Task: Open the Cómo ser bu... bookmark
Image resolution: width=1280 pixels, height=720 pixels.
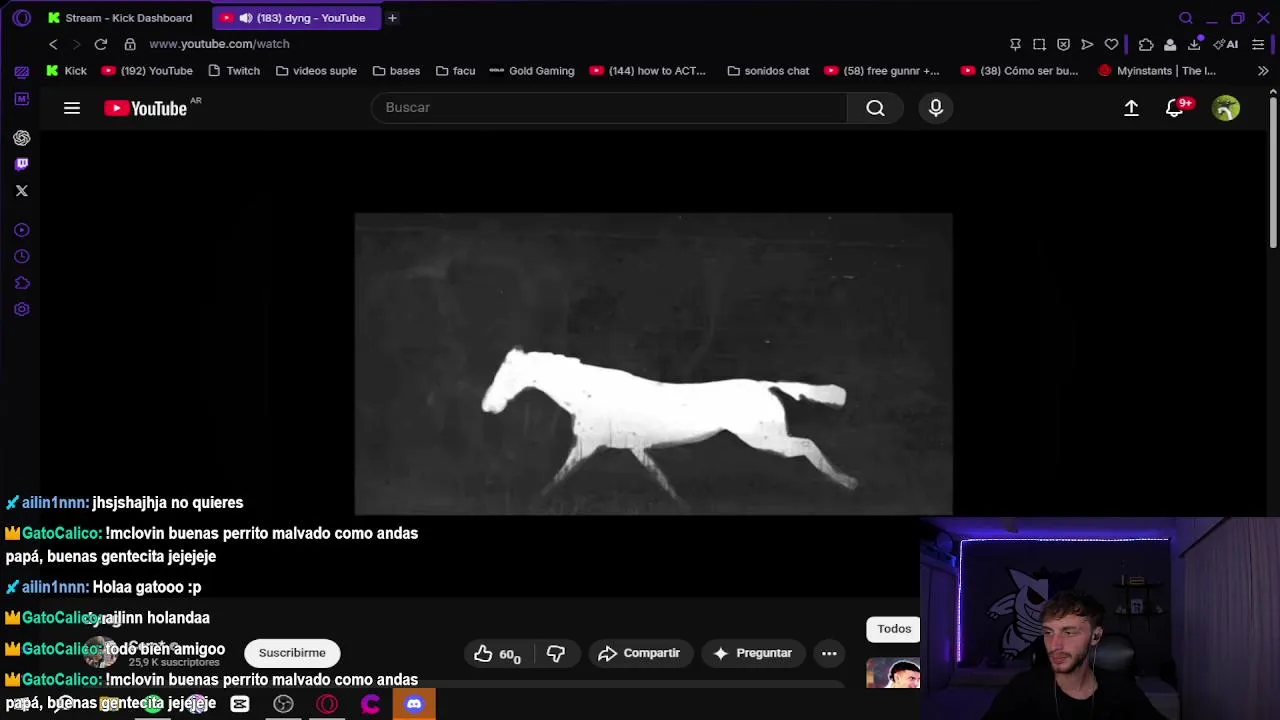Action: (x=1020, y=71)
